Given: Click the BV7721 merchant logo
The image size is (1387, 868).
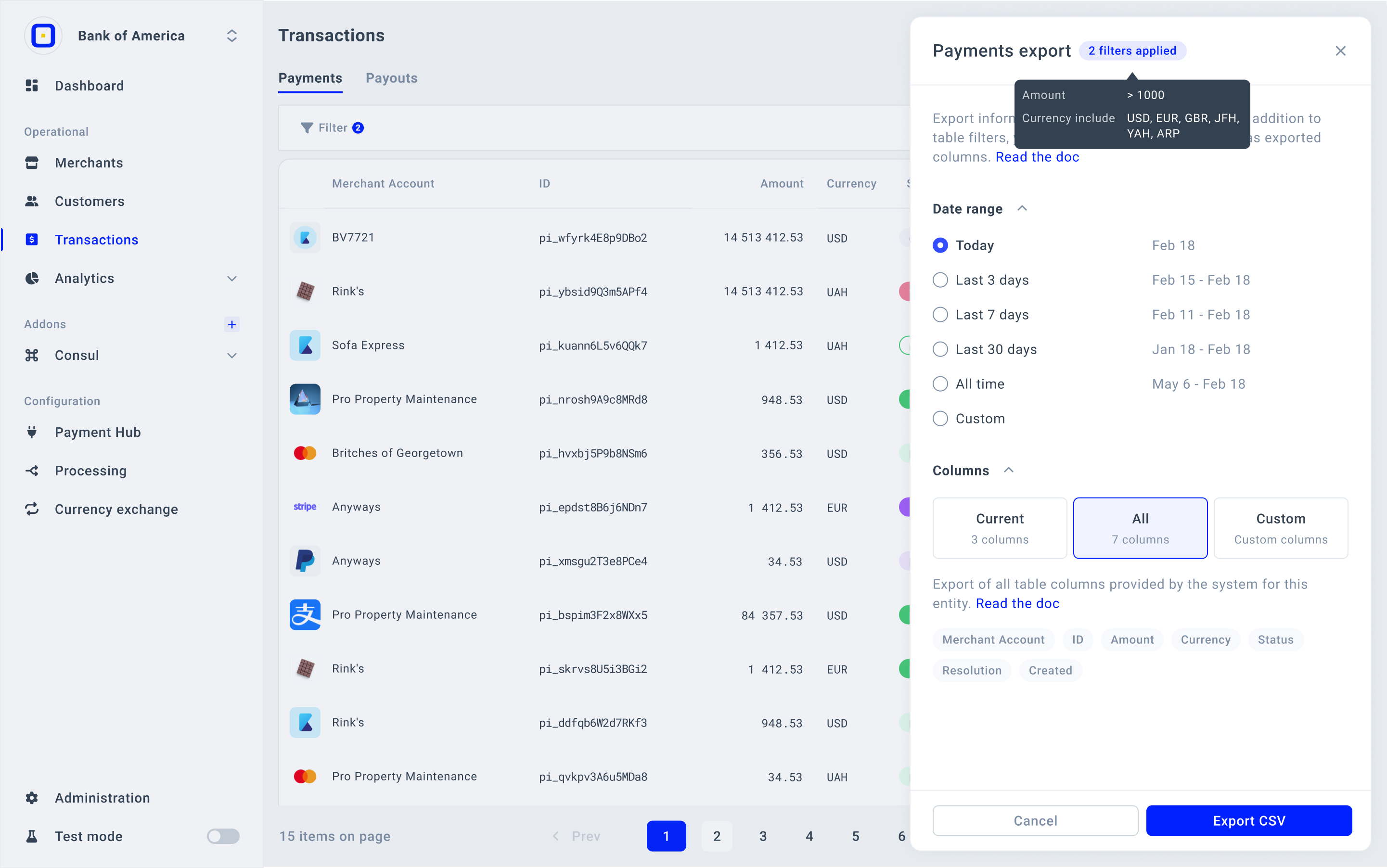Looking at the screenshot, I should click(305, 238).
